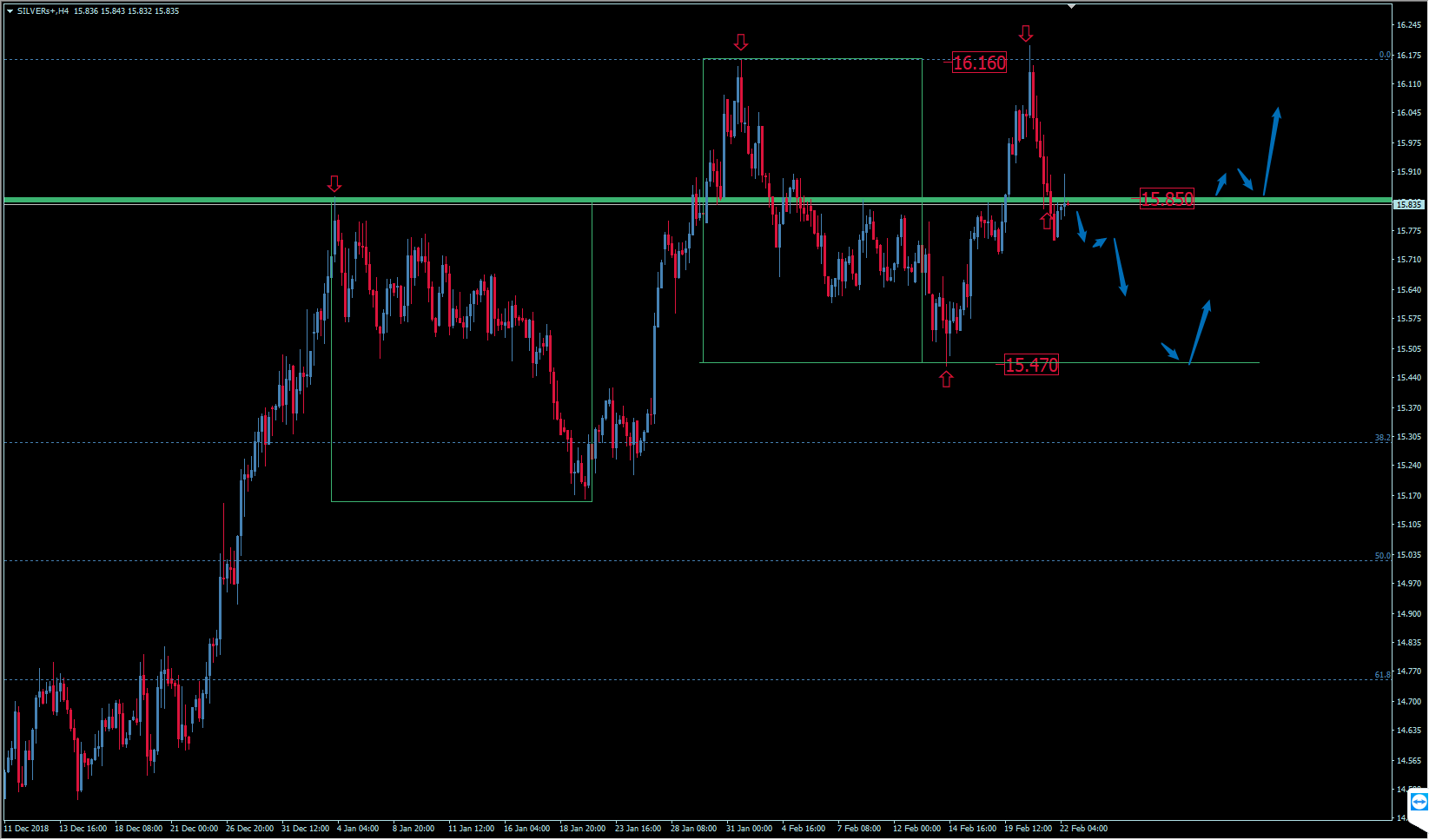This screenshot has height=840, width=1429.
Task: Click the 16.160 price label
Action: pyautogui.click(x=979, y=63)
